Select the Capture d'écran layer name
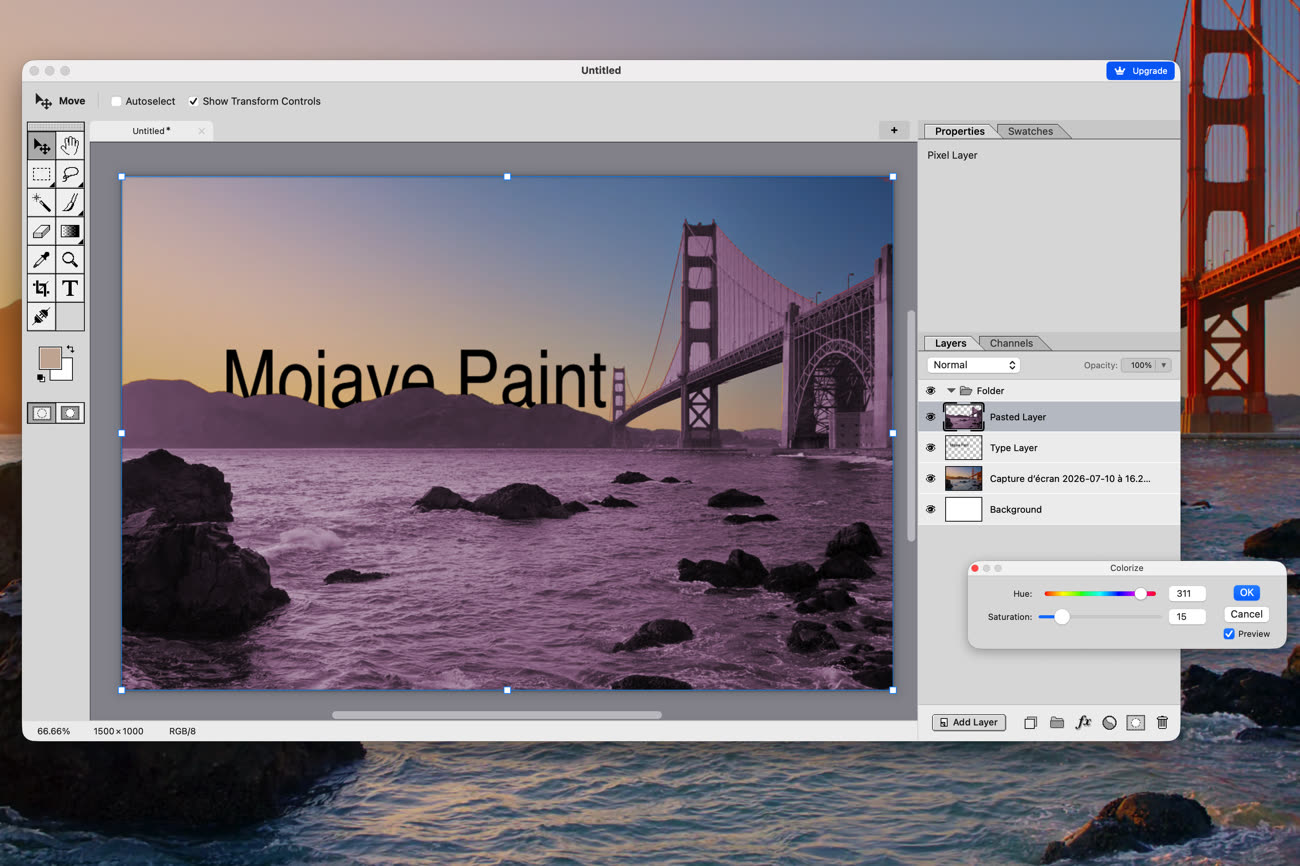Image resolution: width=1300 pixels, height=866 pixels. [1069, 479]
